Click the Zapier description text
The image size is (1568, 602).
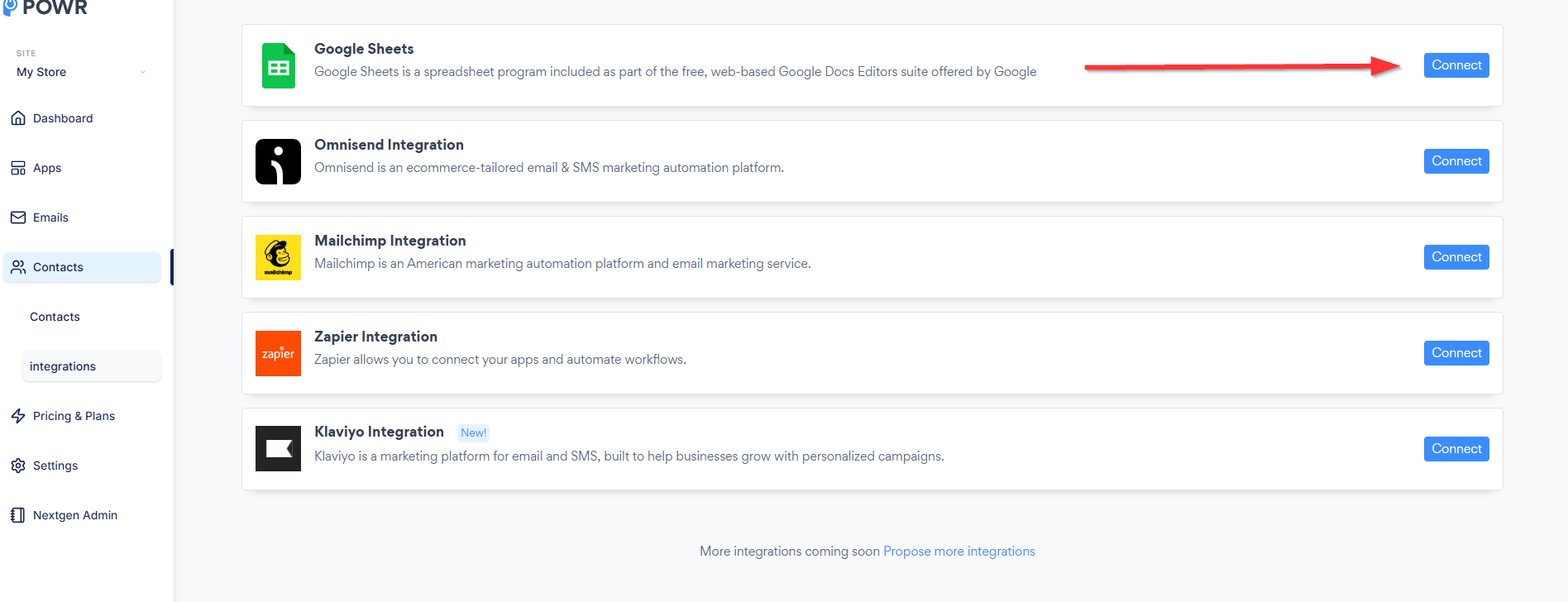[x=500, y=360]
